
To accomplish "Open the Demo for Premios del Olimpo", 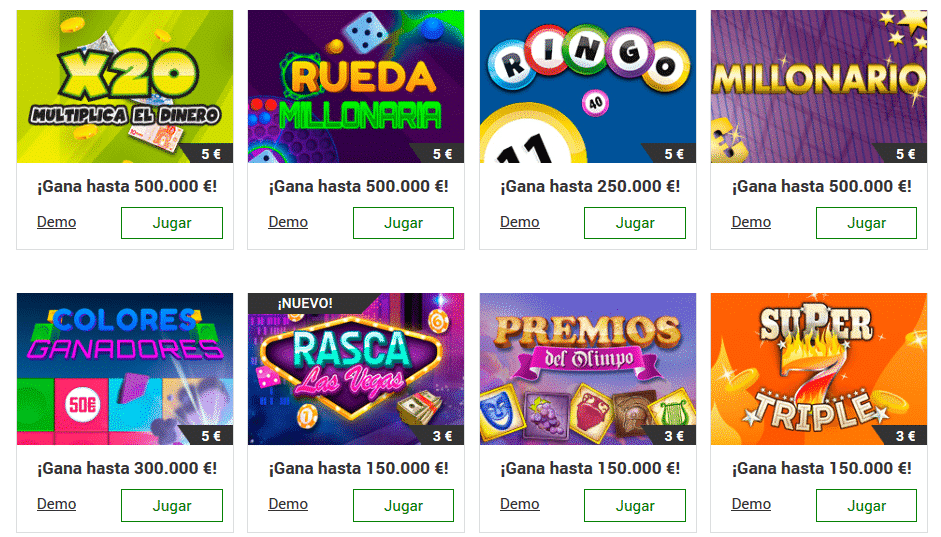I will (520, 504).
